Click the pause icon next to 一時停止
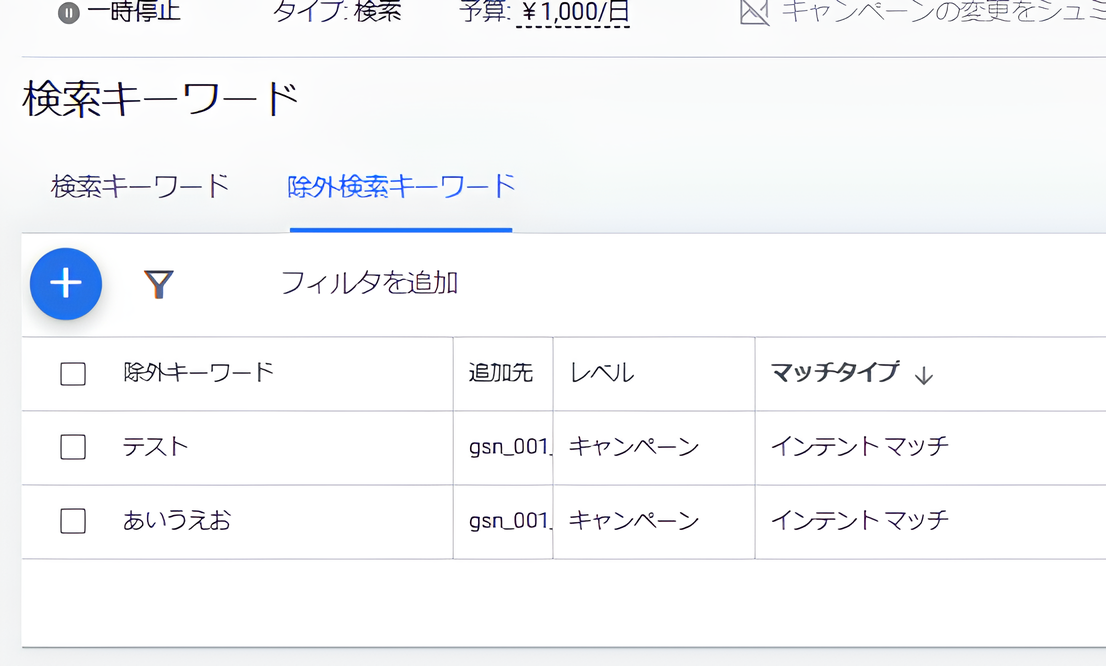Viewport: 1106px width, 666px height. (x=69, y=13)
